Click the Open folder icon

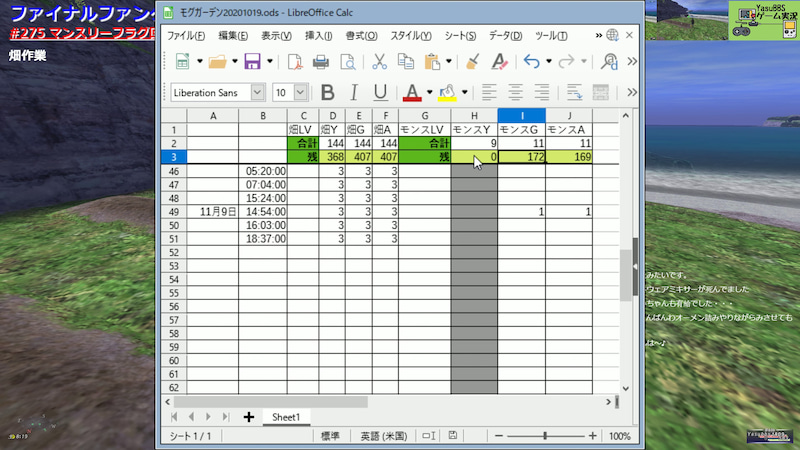click(x=218, y=62)
